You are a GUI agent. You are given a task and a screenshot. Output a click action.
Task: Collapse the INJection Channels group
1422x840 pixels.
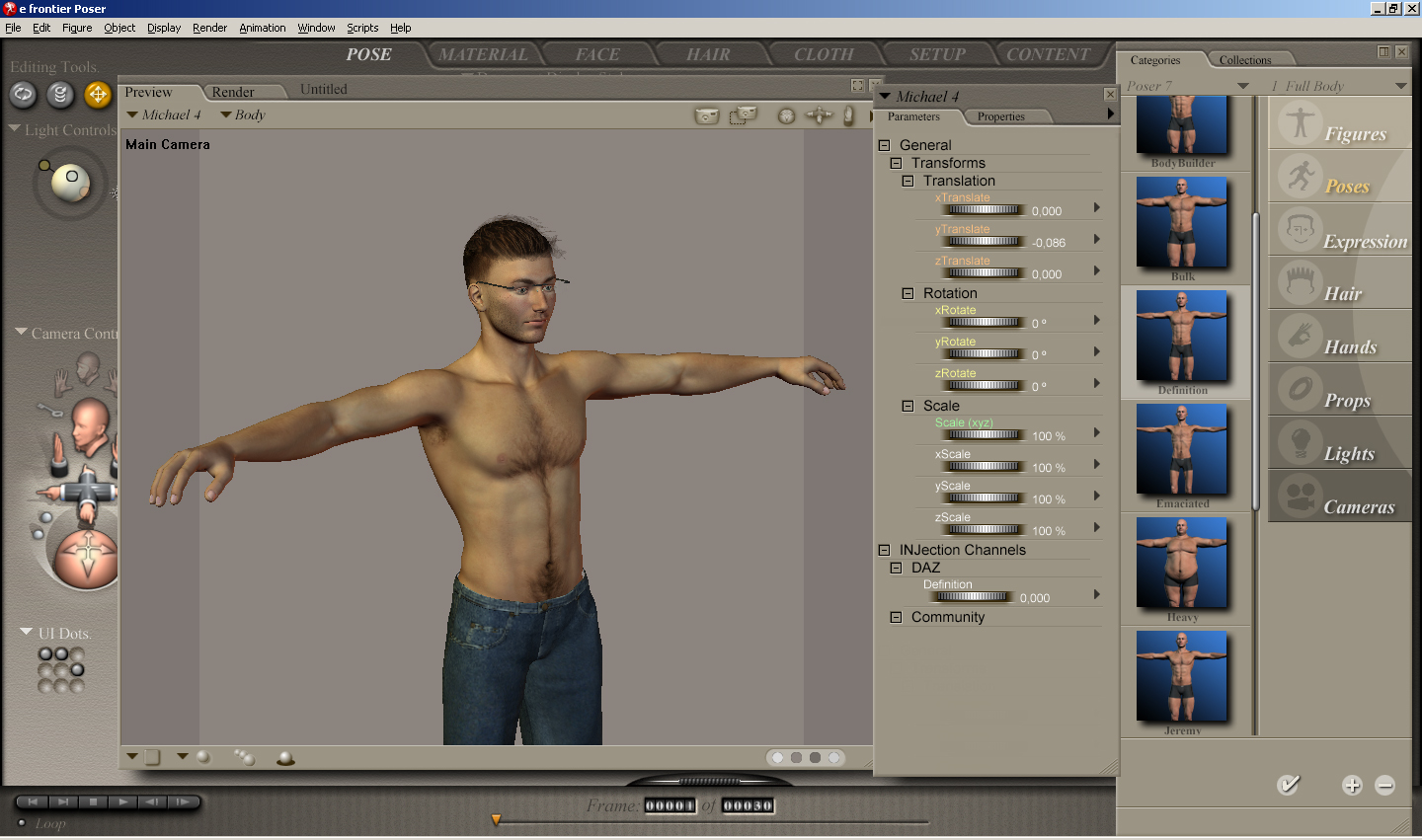884,550
